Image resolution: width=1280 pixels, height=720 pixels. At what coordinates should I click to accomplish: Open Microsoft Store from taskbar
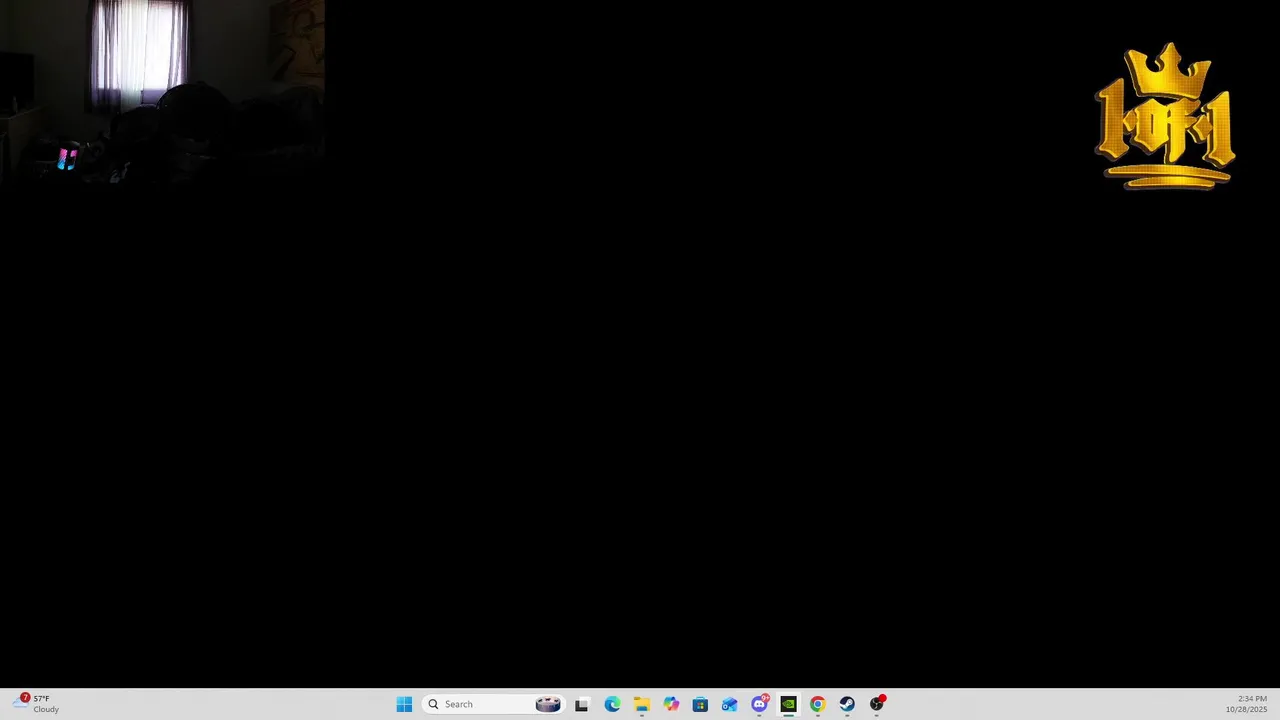(700, 704)
